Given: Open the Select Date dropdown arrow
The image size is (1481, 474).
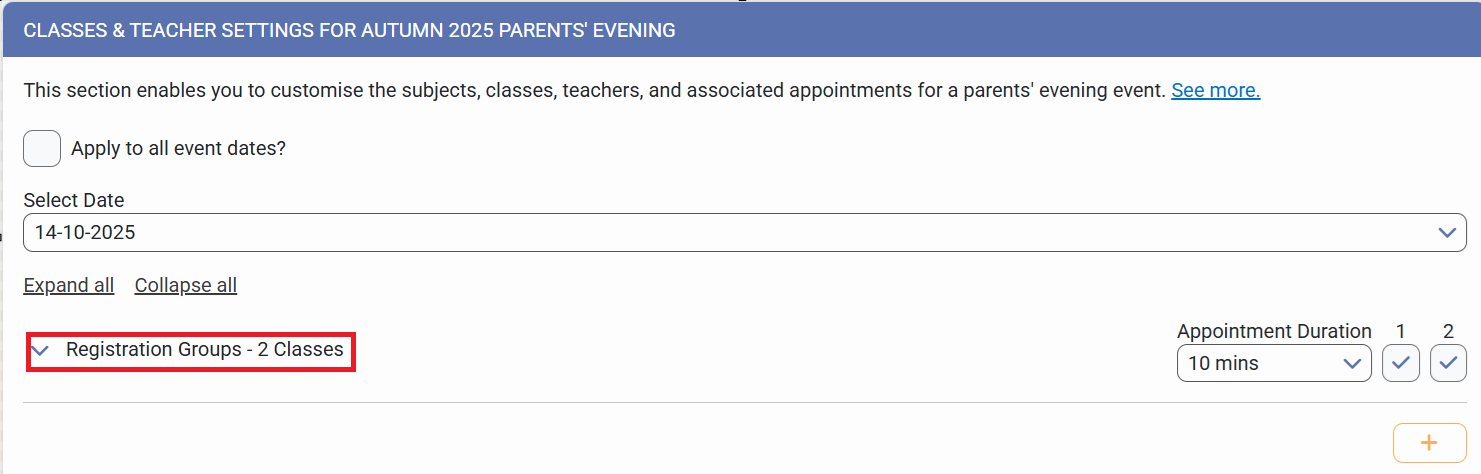Looking at the screenshot, I should coord(1446,233).
